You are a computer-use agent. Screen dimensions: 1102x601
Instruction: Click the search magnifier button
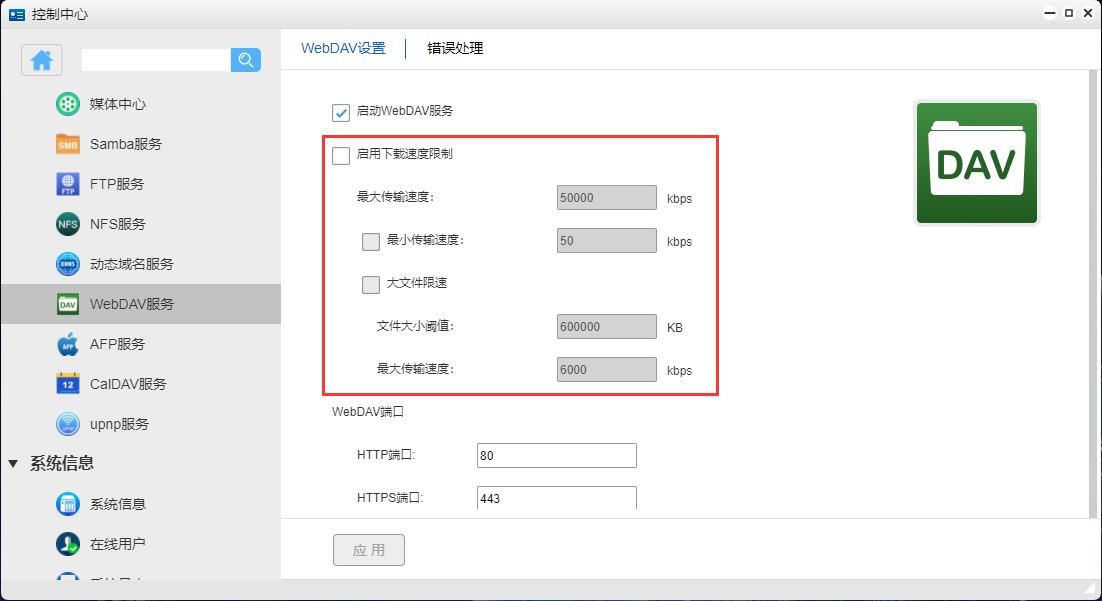[x=246, y=60]
